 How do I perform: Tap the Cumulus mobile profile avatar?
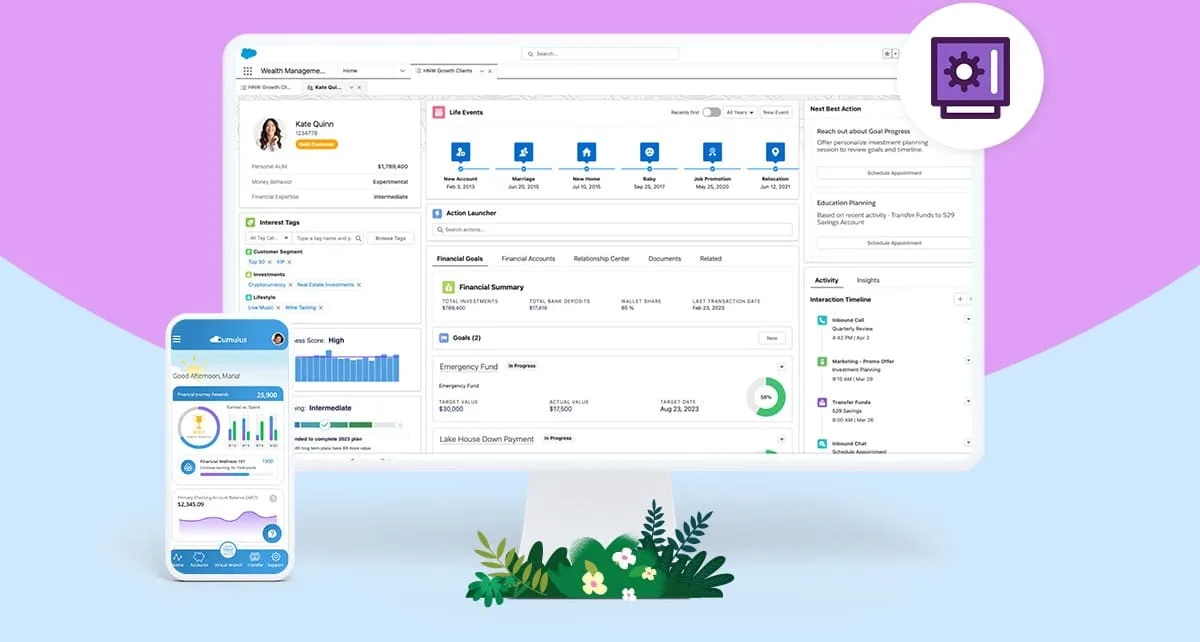[278, 339]
